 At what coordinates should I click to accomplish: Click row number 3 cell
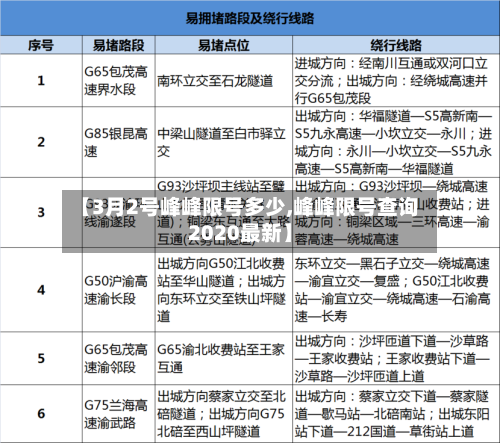[41, 212]
